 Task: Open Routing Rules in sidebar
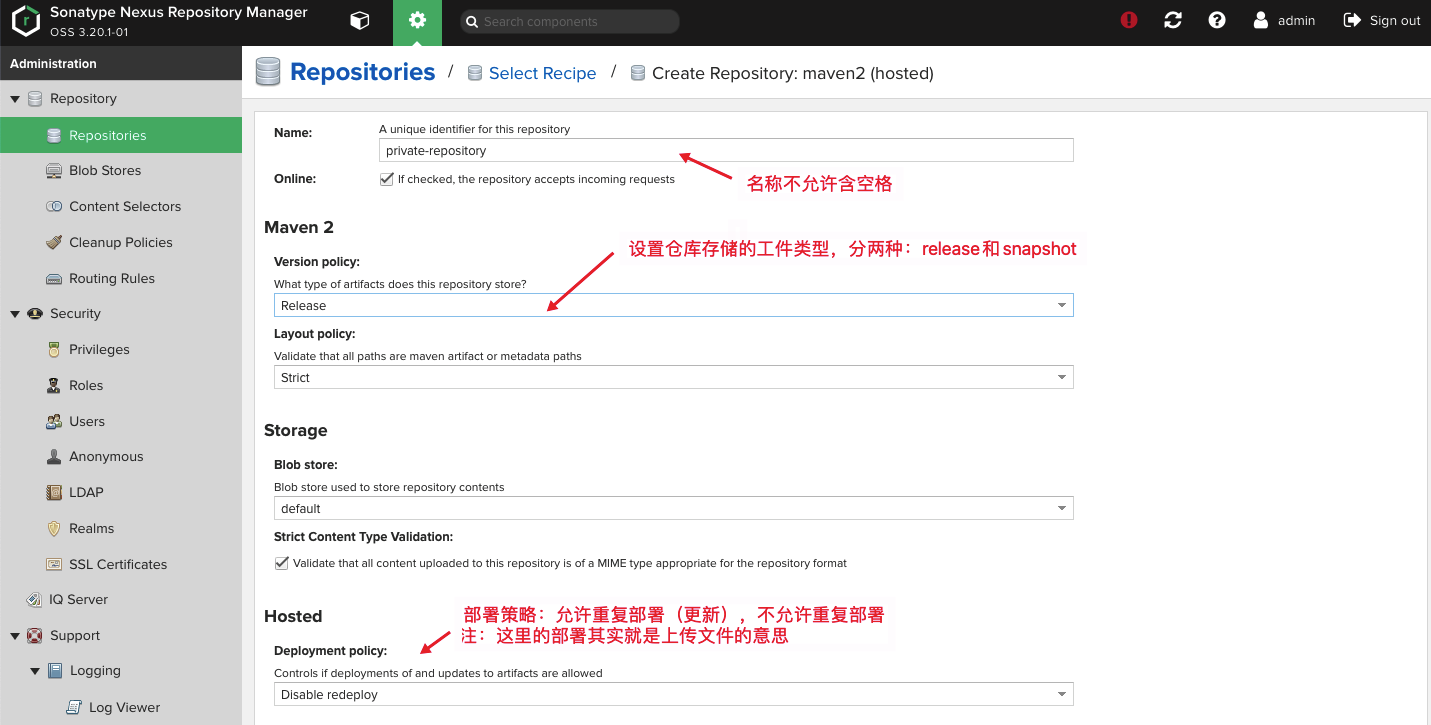(112, 279)
